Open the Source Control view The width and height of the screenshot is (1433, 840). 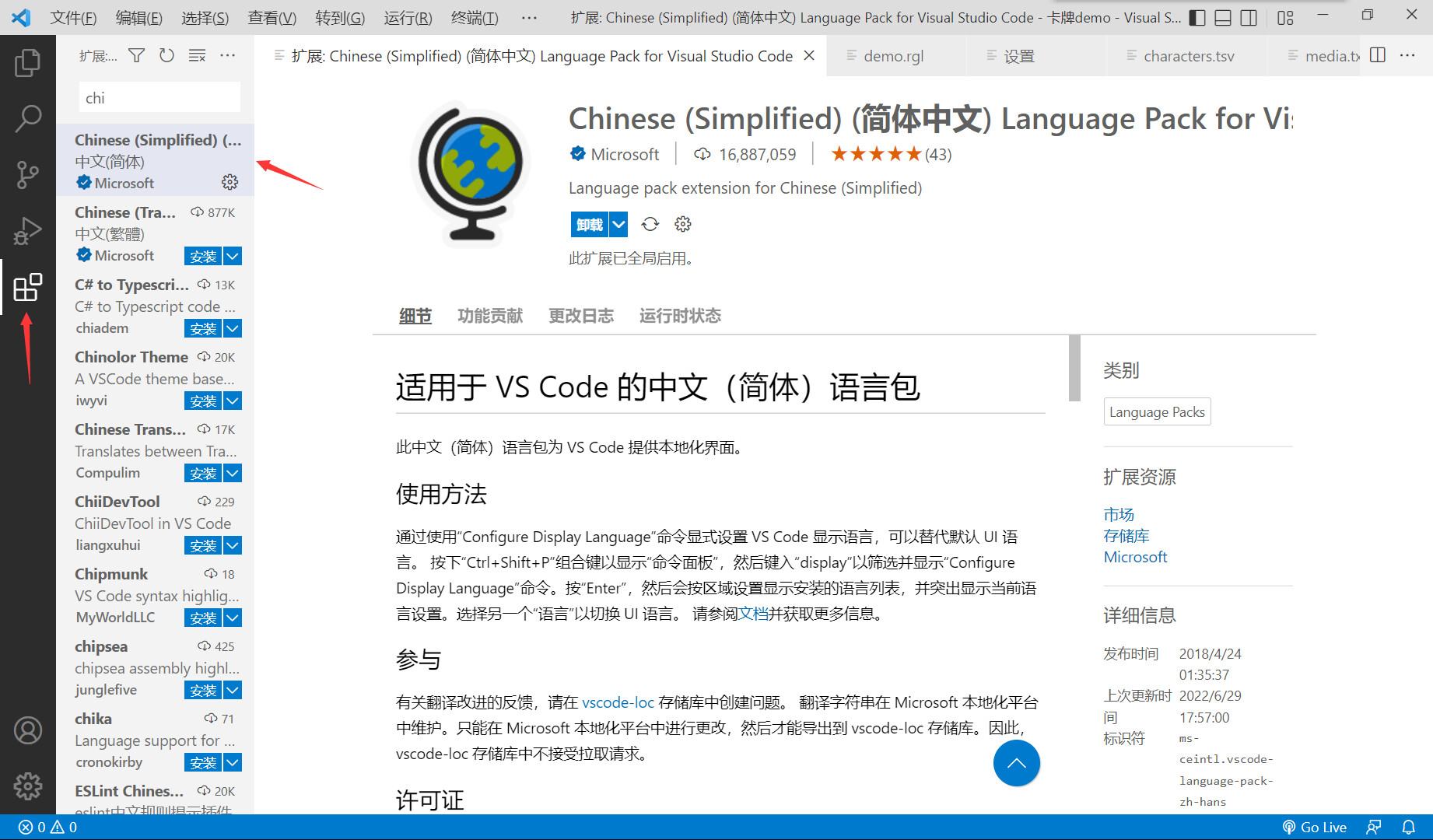click(x=28, y=175)
